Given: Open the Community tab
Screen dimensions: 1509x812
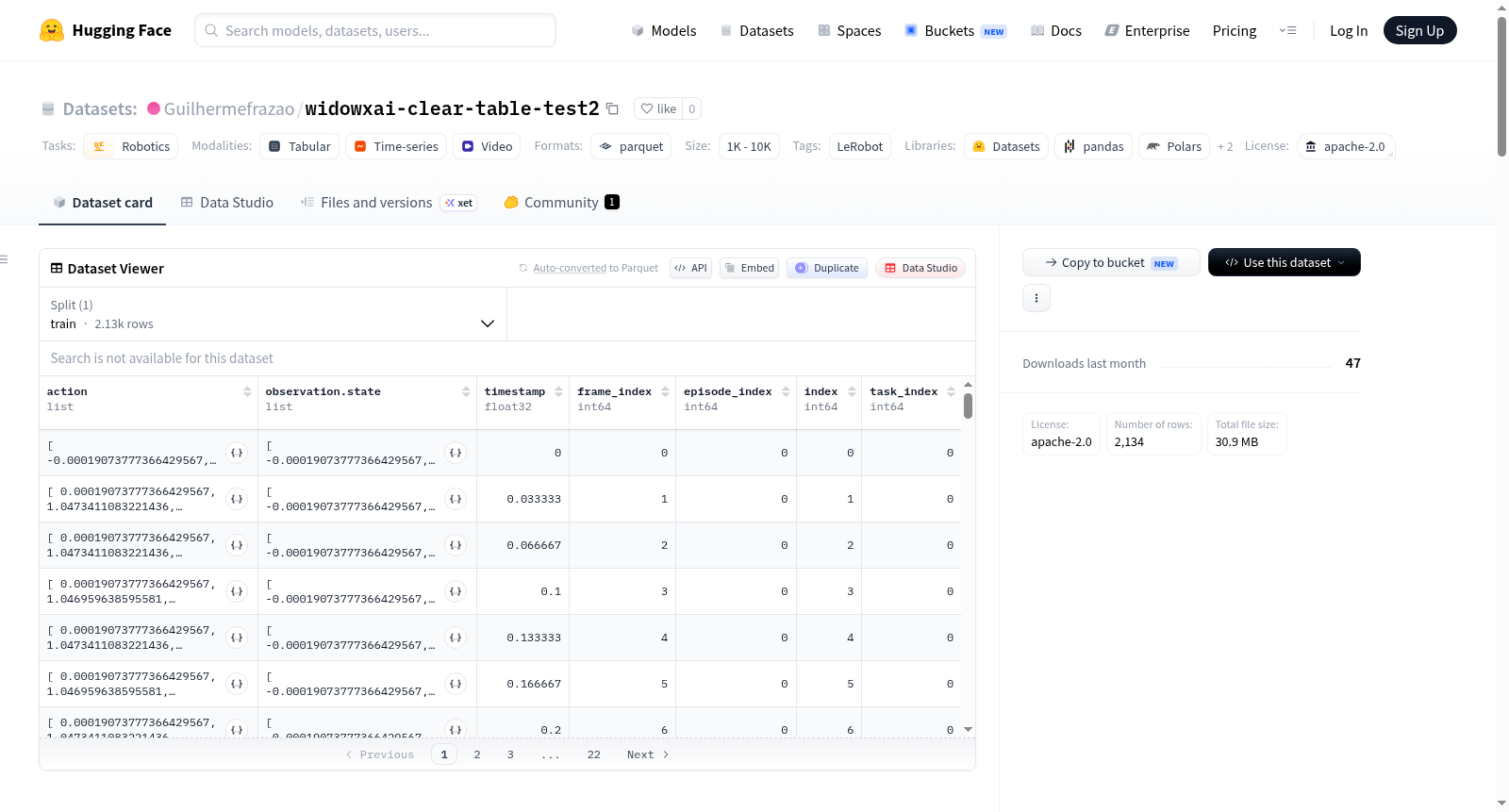Looking at the screenshot, I should coord(561,203).
